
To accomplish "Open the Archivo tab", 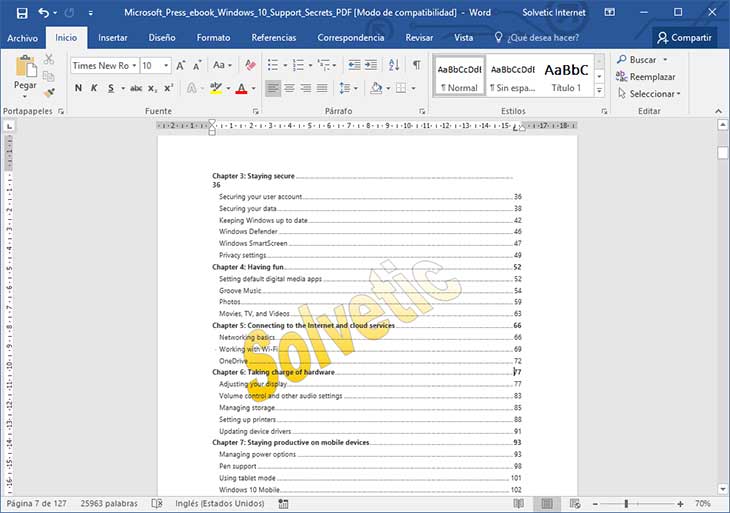I will 22,38.
